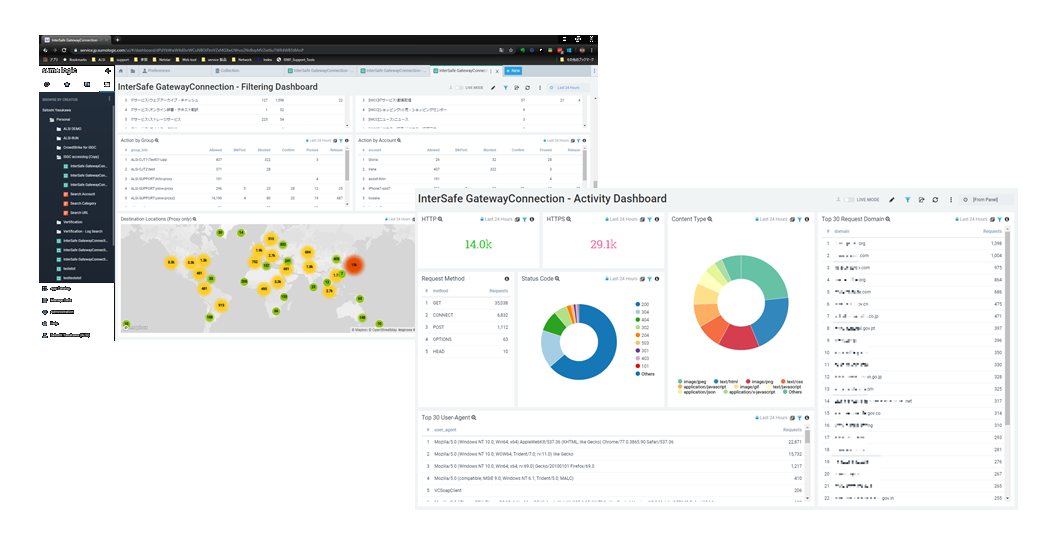Toggle the 200 series in Status Code legend
Image resolution: width=1057 pixels, height=559 pixels.
[642, 304]
